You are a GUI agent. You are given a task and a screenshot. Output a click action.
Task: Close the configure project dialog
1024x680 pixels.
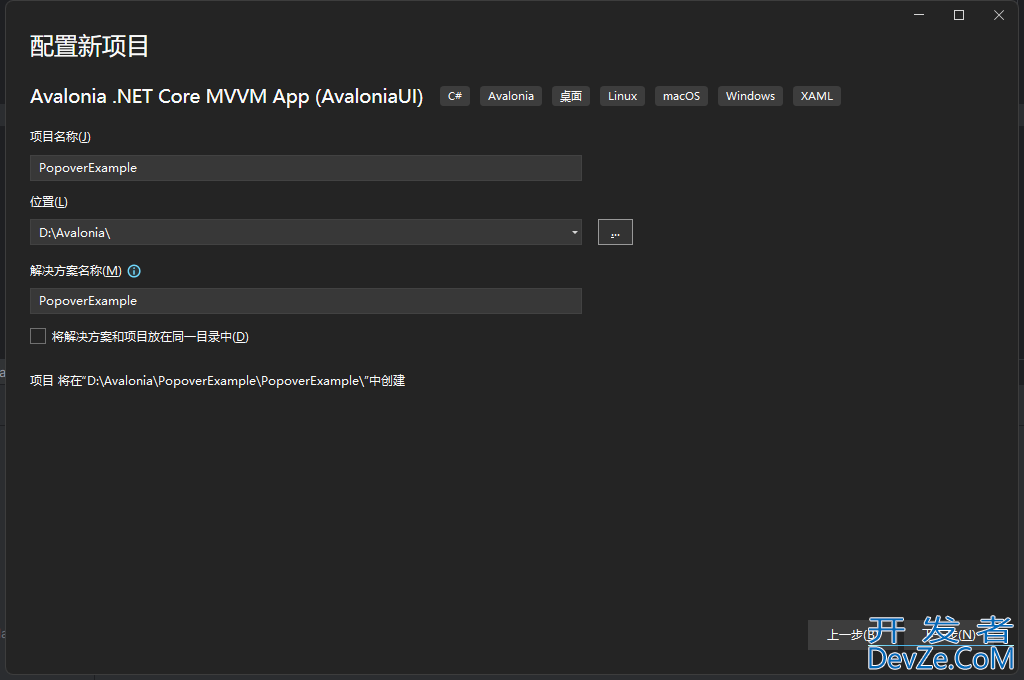999,15
